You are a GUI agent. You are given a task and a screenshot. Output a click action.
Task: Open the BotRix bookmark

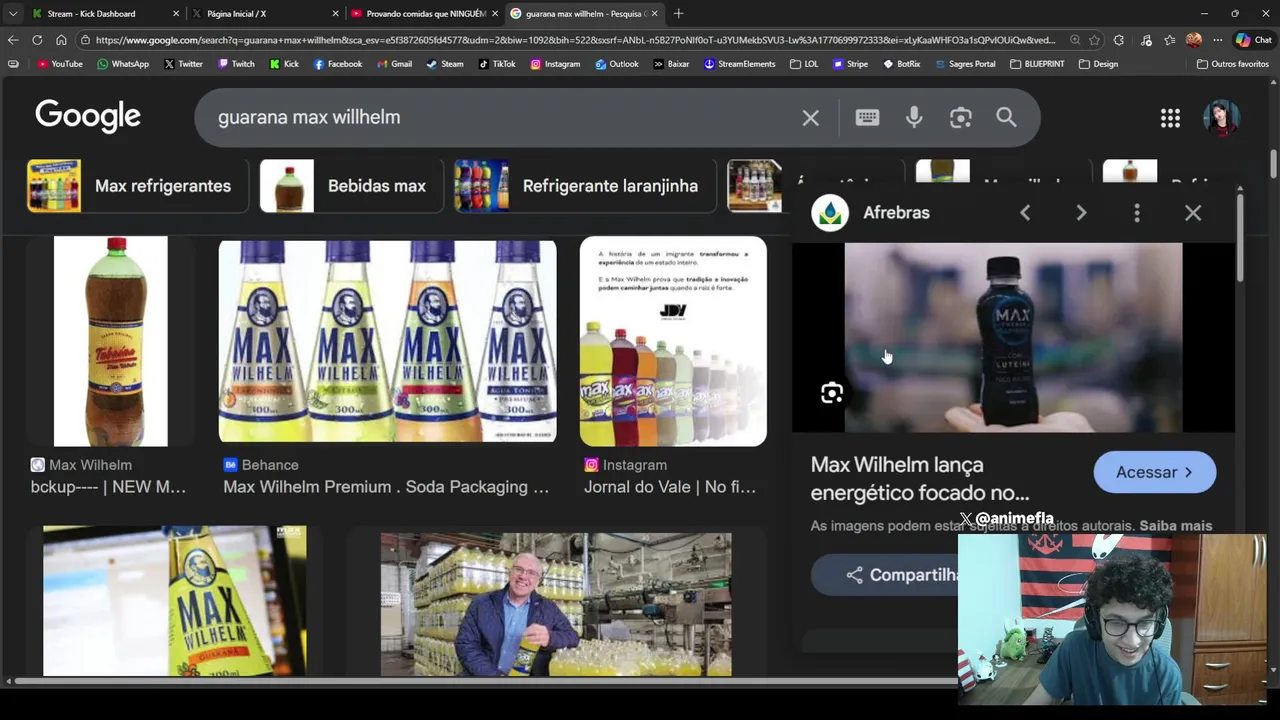[x=902, y=64]
